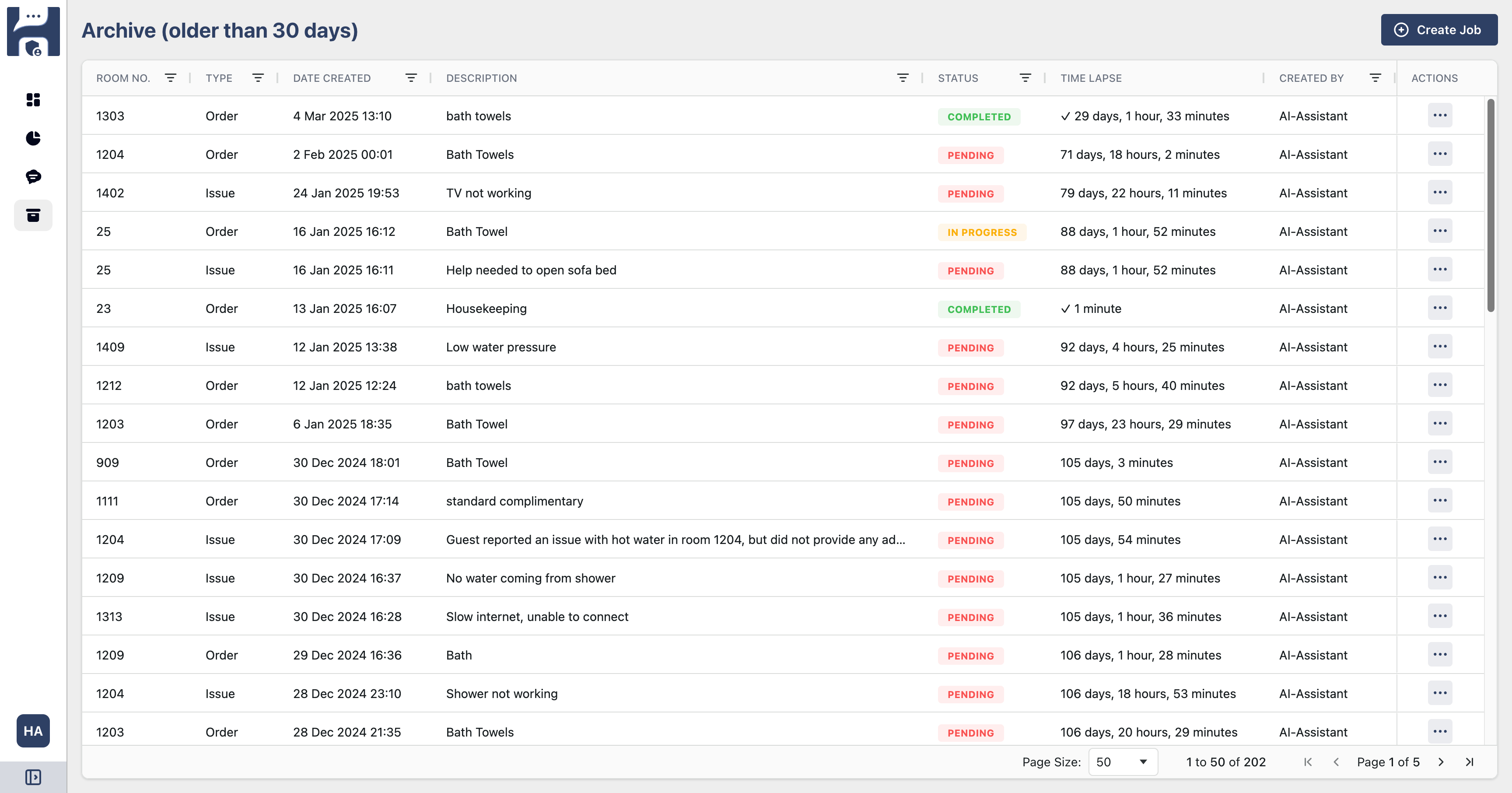
Task: Open actions menu for room 25 Bath Towel
Action: [x=1440, y=231]
